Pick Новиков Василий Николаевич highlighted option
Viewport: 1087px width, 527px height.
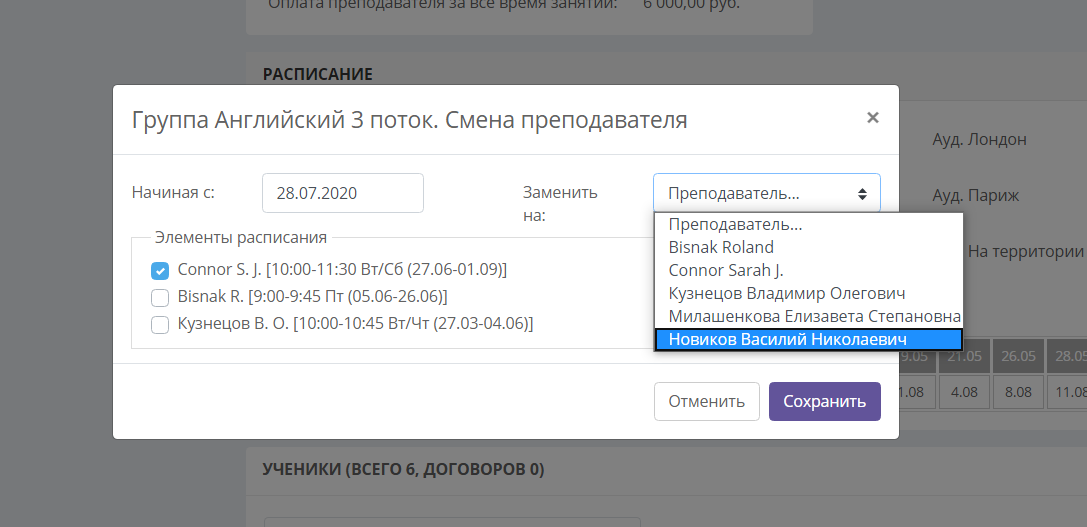tap(808, 339)
